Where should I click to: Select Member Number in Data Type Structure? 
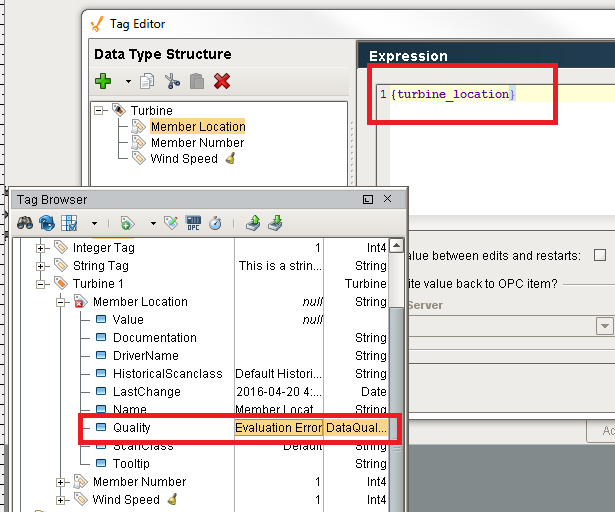pos(197,143)
